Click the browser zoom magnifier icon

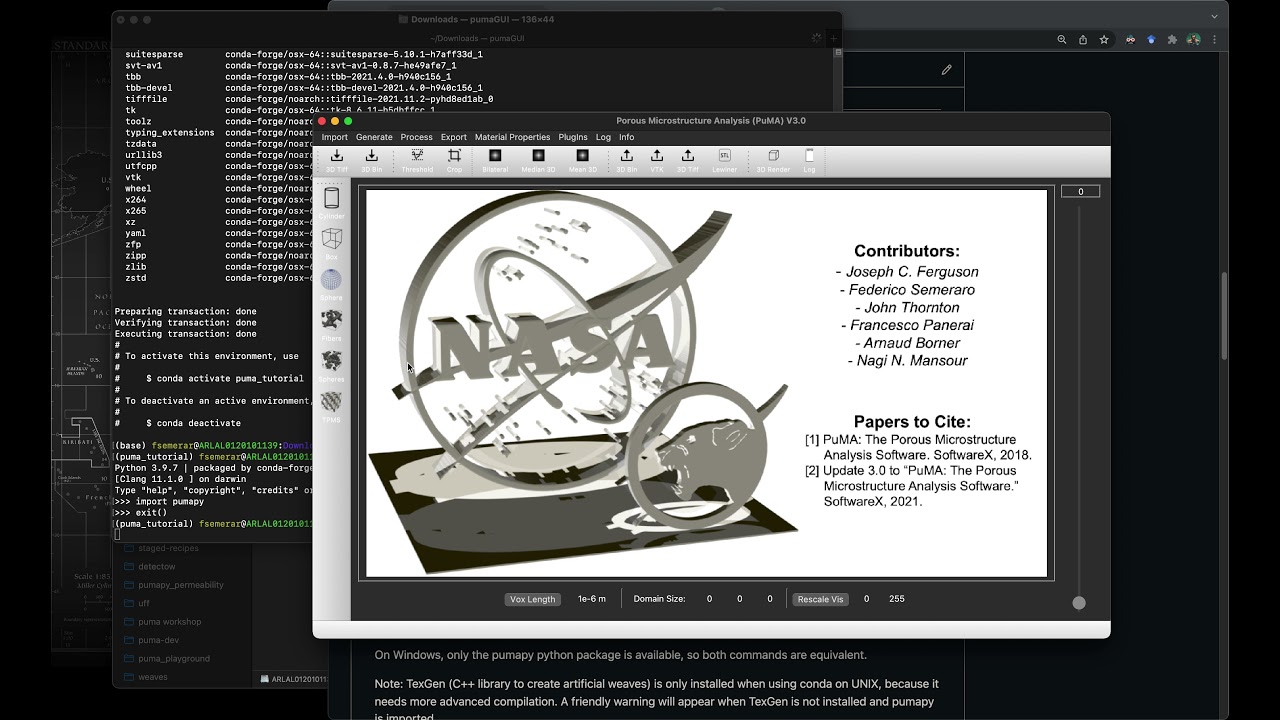click(x=1062, y=40)
